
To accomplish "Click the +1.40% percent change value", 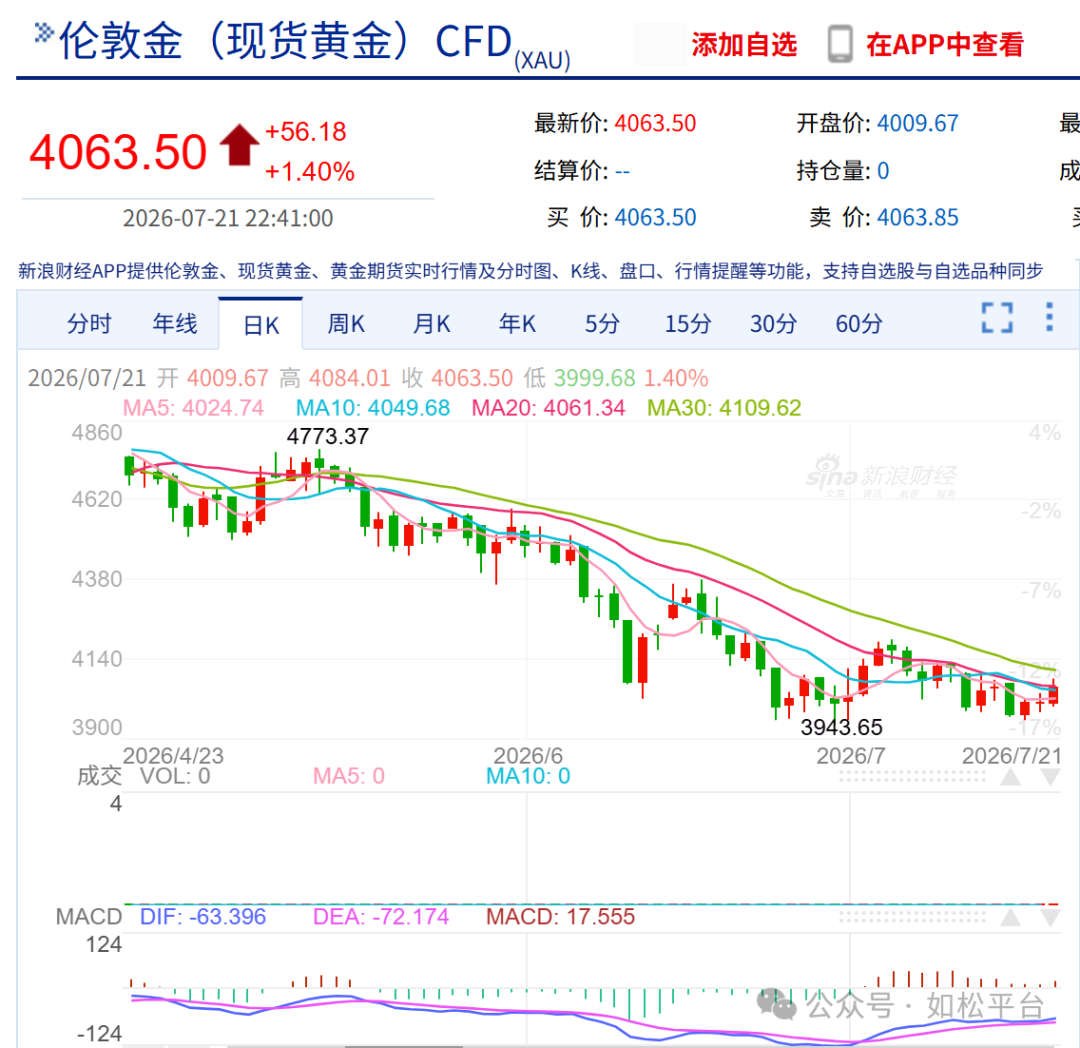I will pos(310,171).
